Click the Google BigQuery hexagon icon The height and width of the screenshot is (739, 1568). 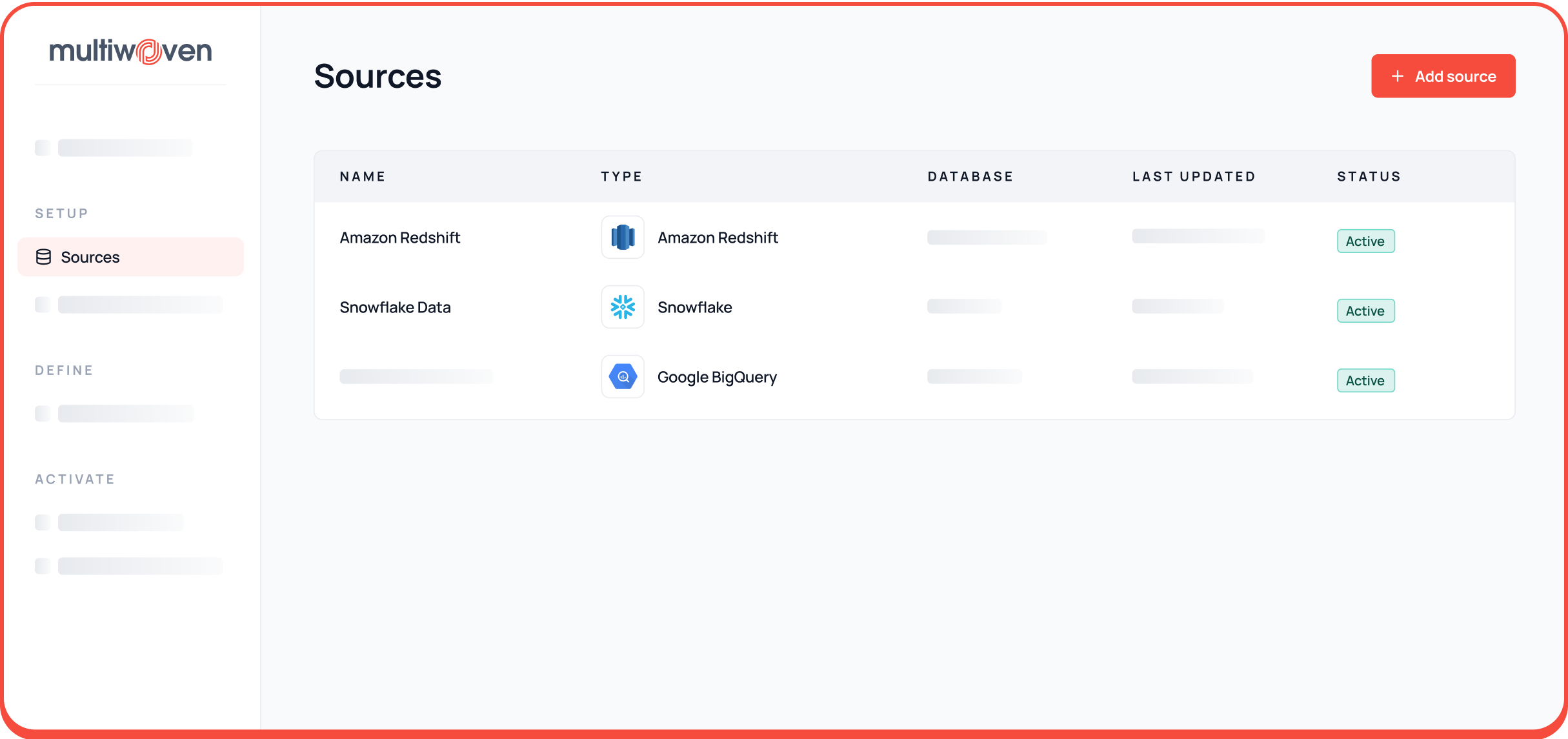623,377
